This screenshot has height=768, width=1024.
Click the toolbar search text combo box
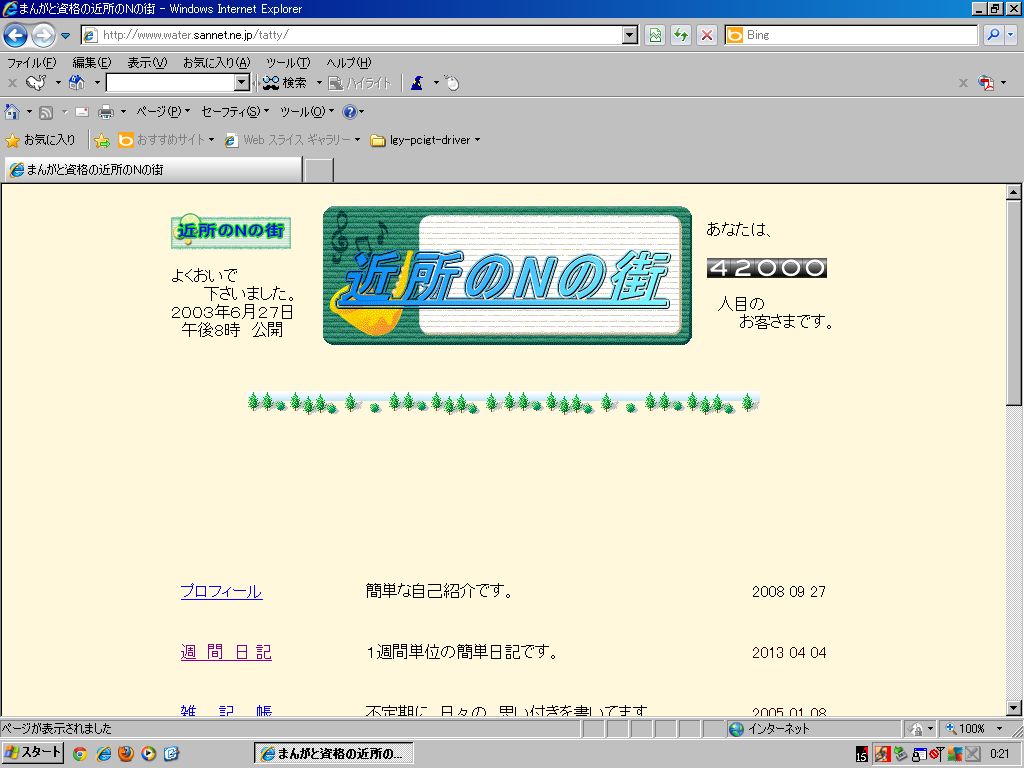pos(170,83)
